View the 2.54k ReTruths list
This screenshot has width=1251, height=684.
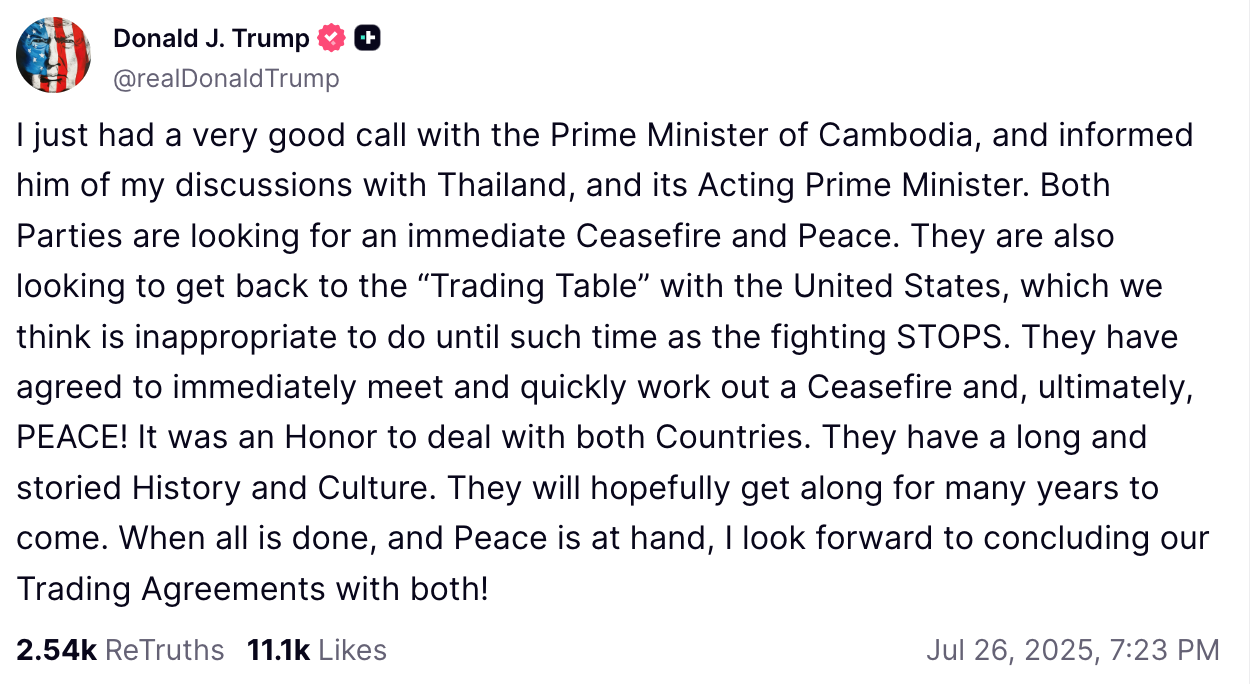[x=120, y=650]
